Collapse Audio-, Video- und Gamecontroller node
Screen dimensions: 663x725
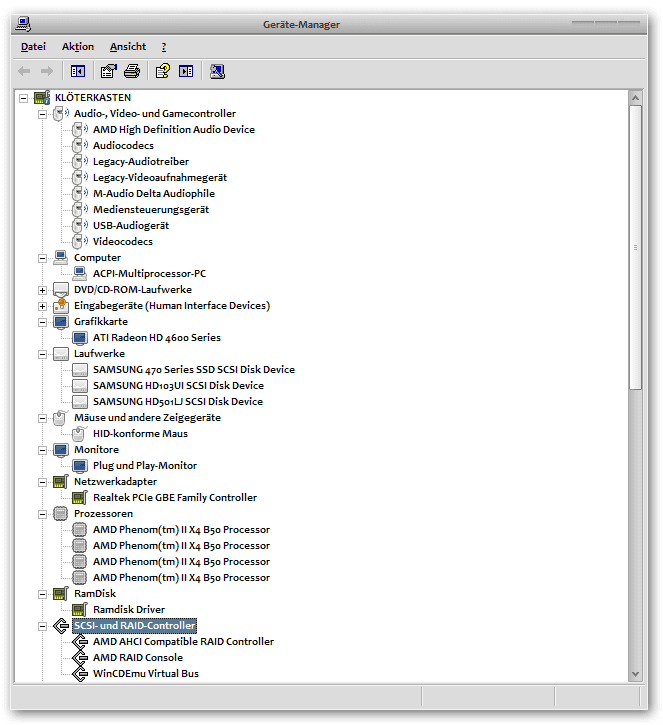43,114
